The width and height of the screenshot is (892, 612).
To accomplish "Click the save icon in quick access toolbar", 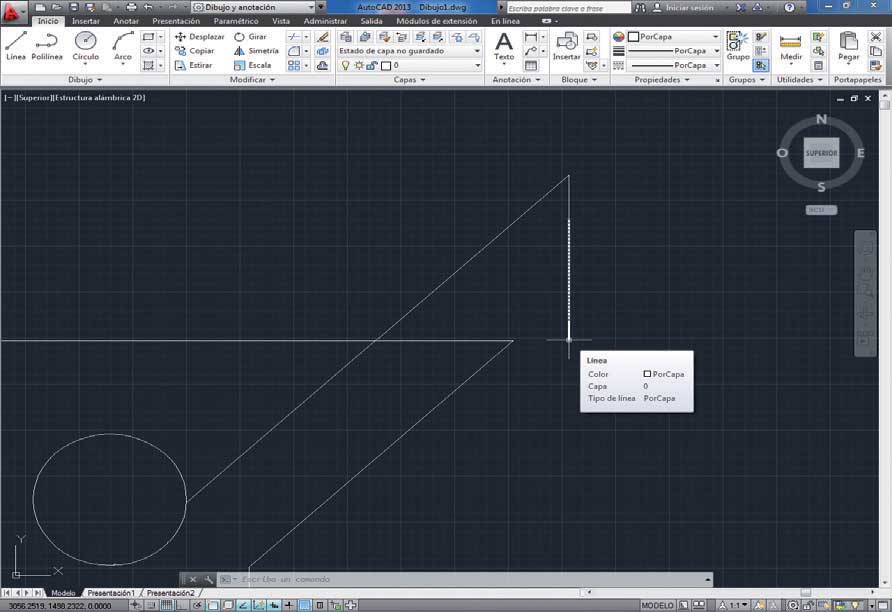I will pyautogui.click(x=73, y=7).
